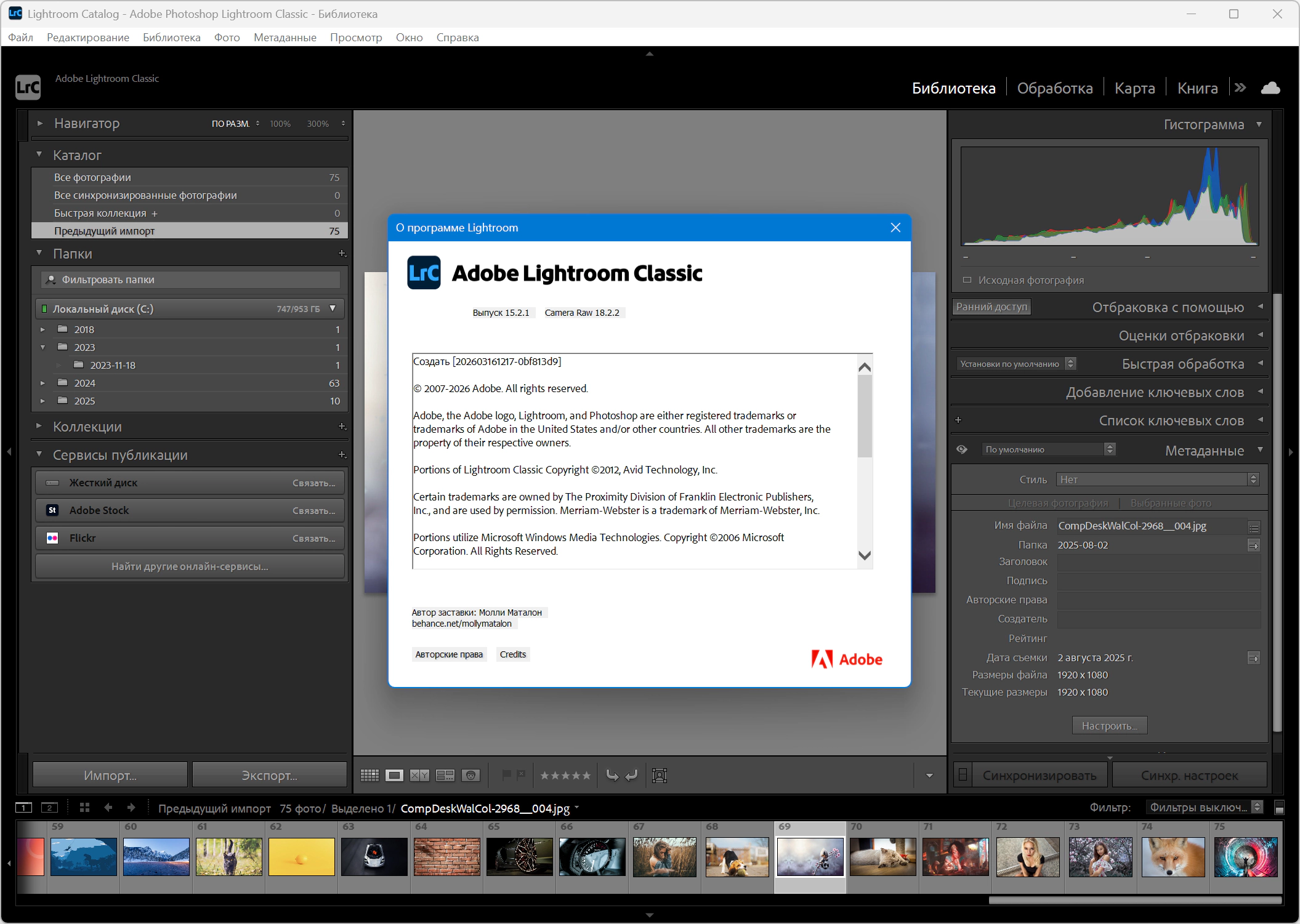This screenshot has height=924, width=1300.
Task: Toggle the Исходная фотография checkbox
Action: [x=967, y=280]
